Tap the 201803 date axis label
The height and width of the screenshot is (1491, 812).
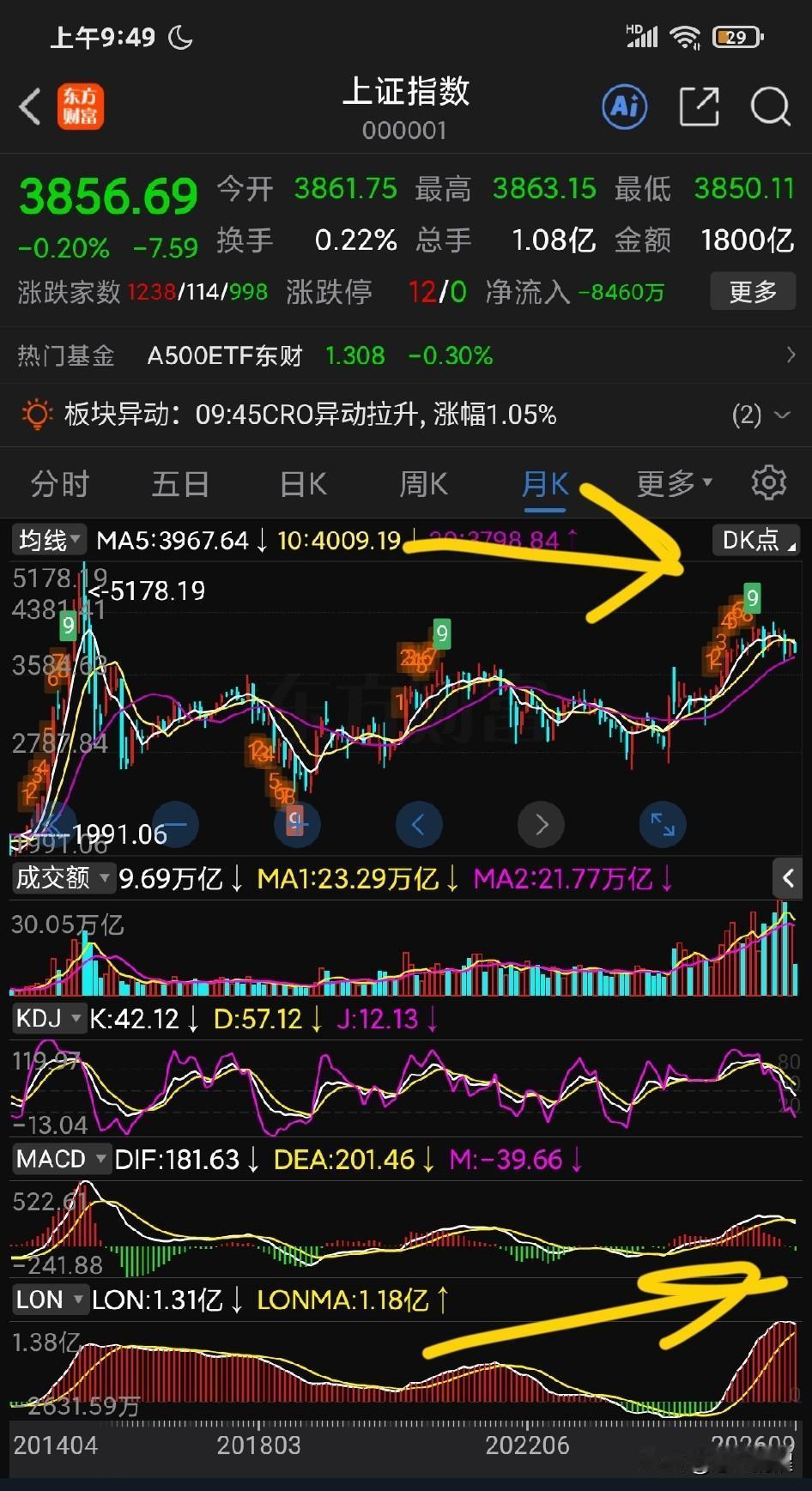pos(258,1446)
